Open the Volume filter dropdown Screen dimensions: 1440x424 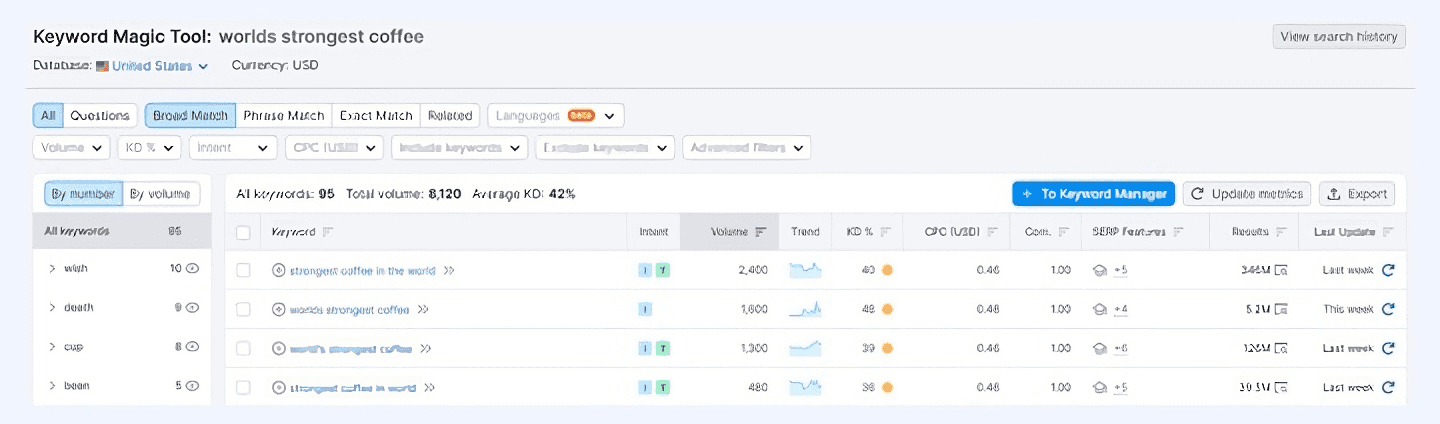pos(71,147)
